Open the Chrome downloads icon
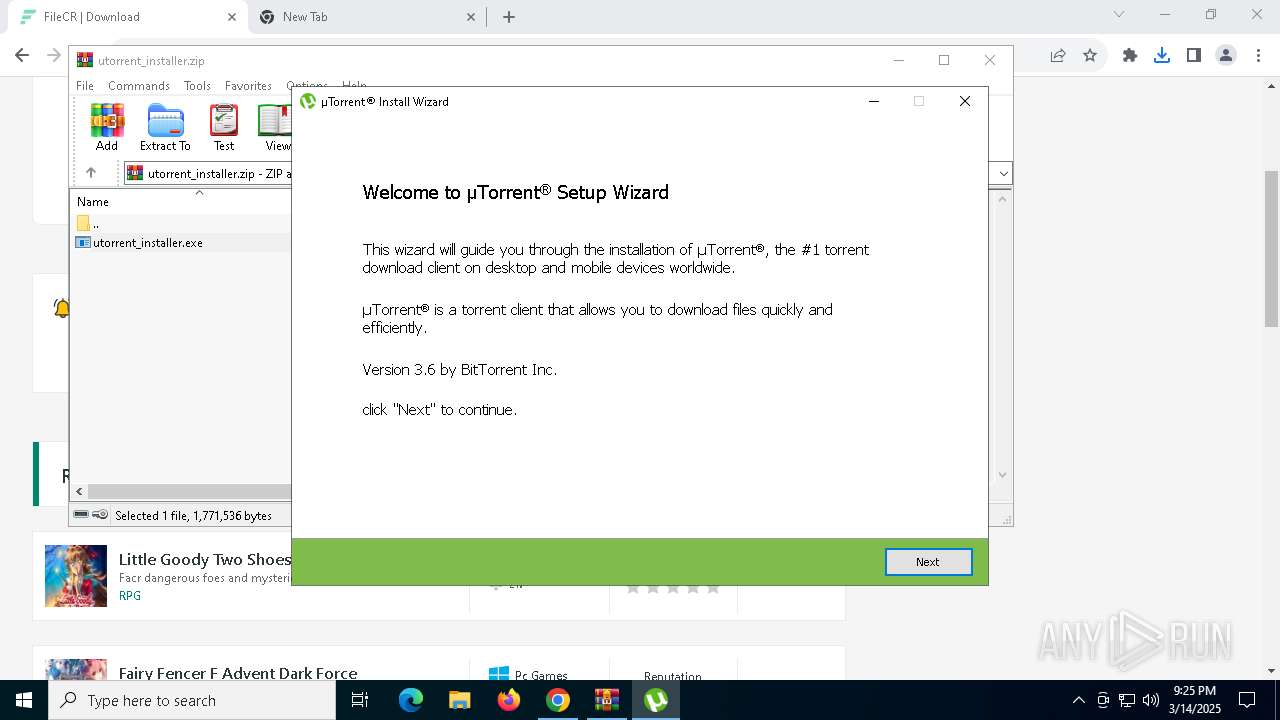Viewport: 1280px width, 720px height. [x=1162, y=56]
